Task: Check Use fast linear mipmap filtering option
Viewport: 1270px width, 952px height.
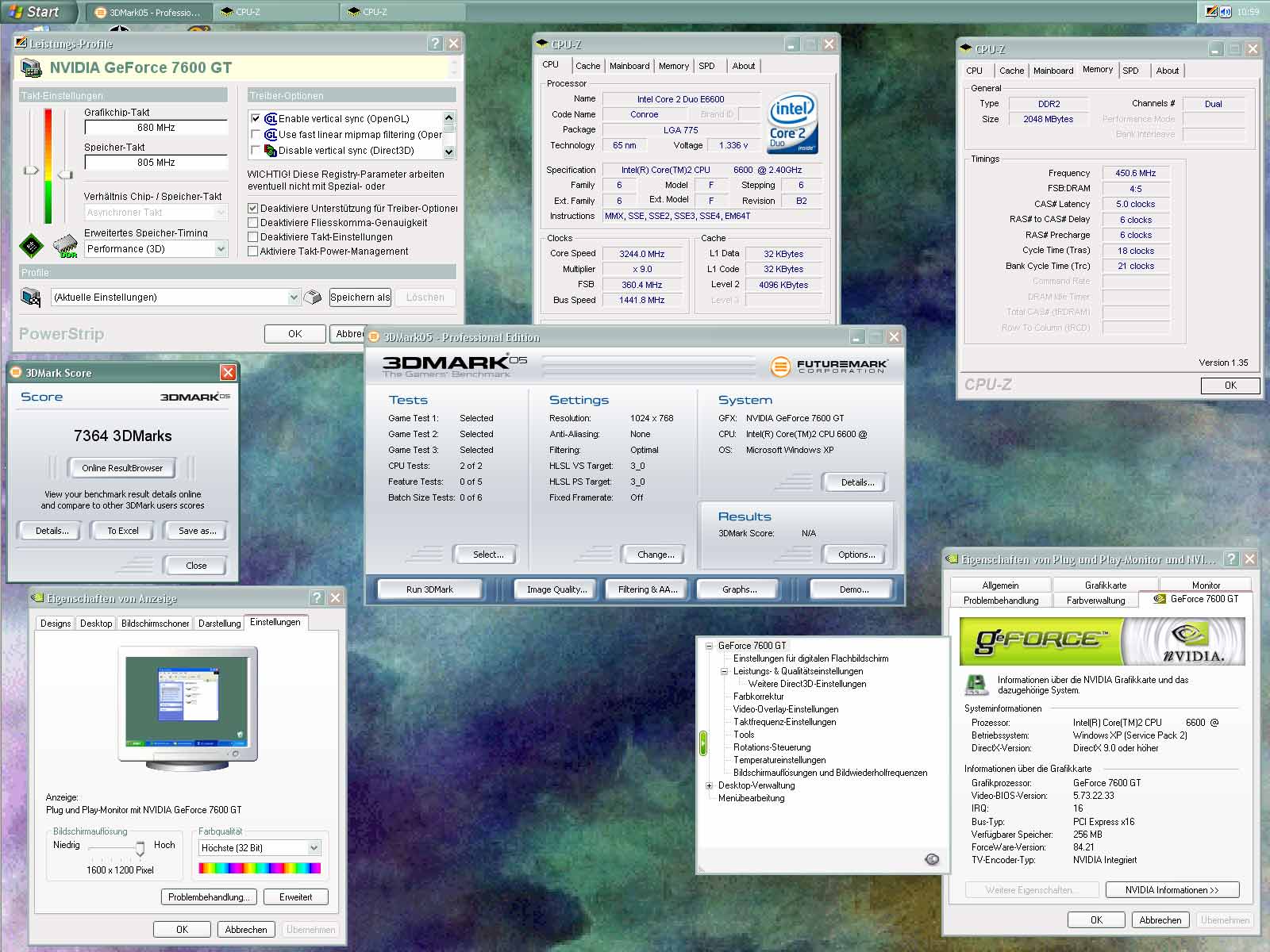Action: click(256, 135)
